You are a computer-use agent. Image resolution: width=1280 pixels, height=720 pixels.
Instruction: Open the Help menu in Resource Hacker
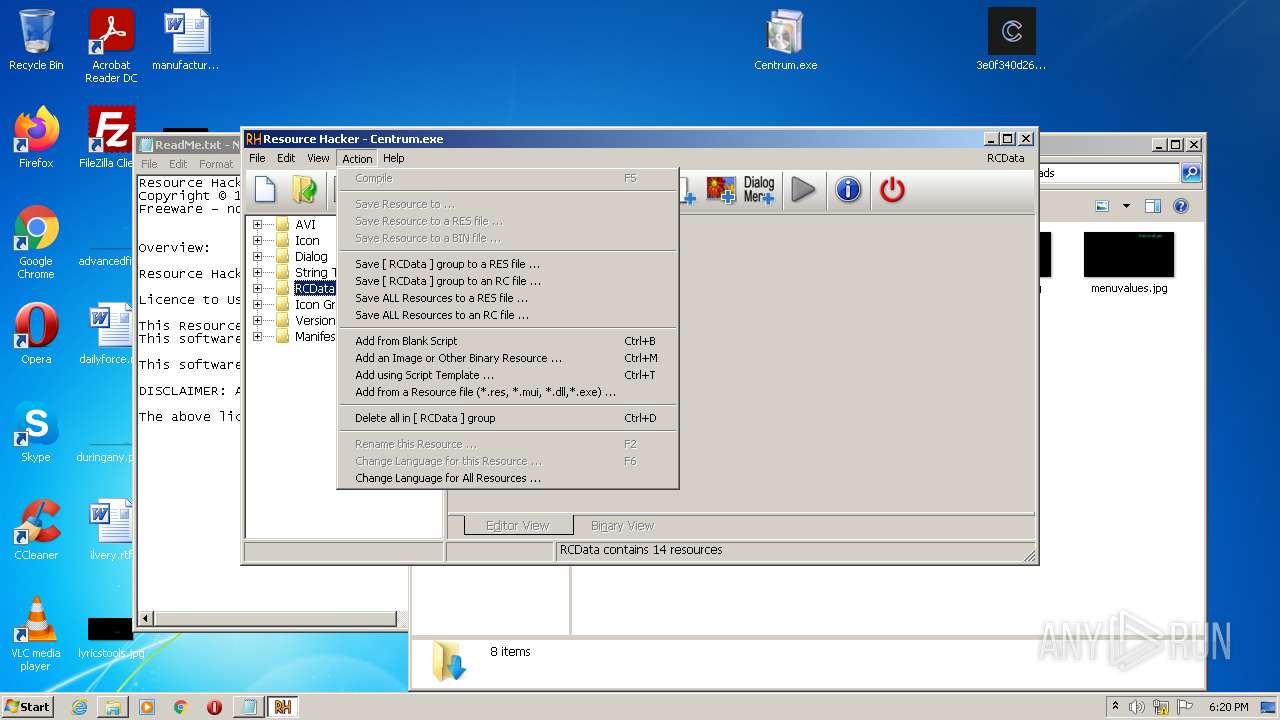coord(394,158)
